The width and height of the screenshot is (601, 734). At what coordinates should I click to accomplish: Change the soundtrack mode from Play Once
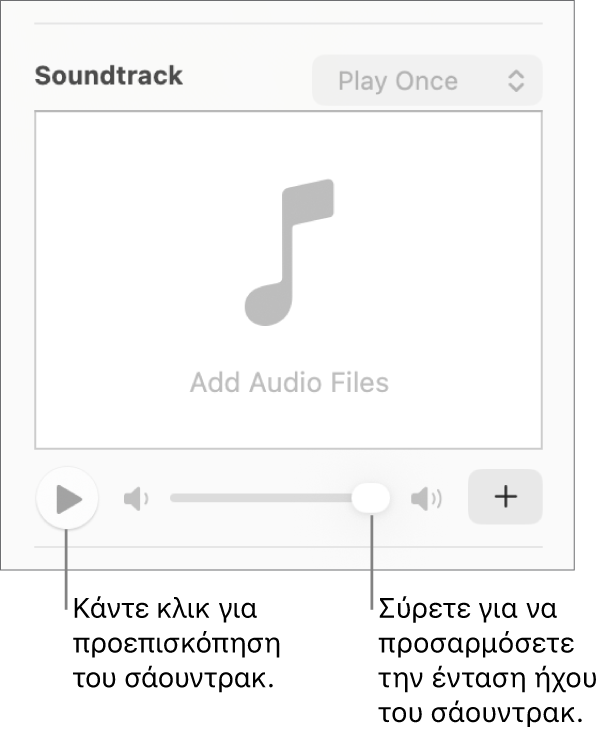pos(427,81)
